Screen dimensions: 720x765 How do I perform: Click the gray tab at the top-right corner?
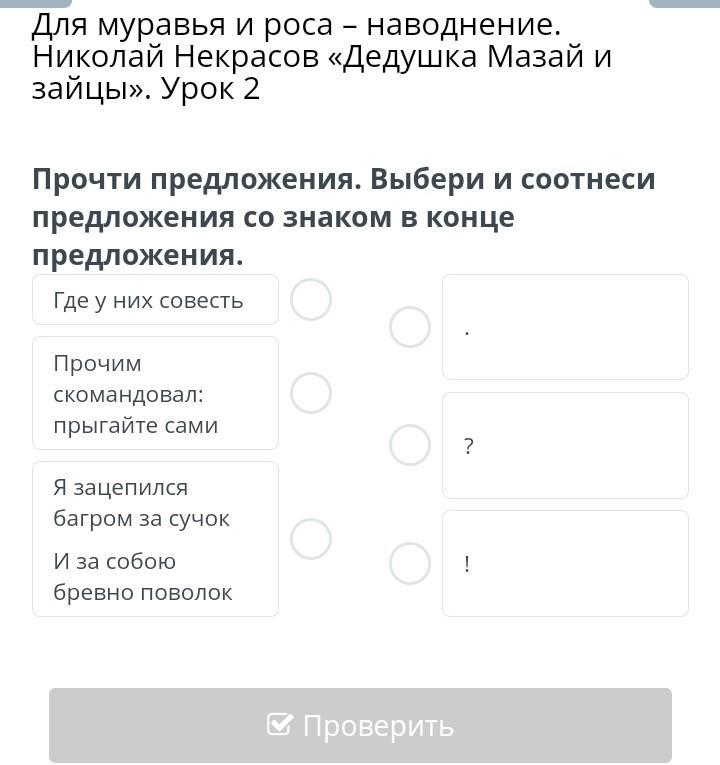pyautogui.click(x=684, y=3)
